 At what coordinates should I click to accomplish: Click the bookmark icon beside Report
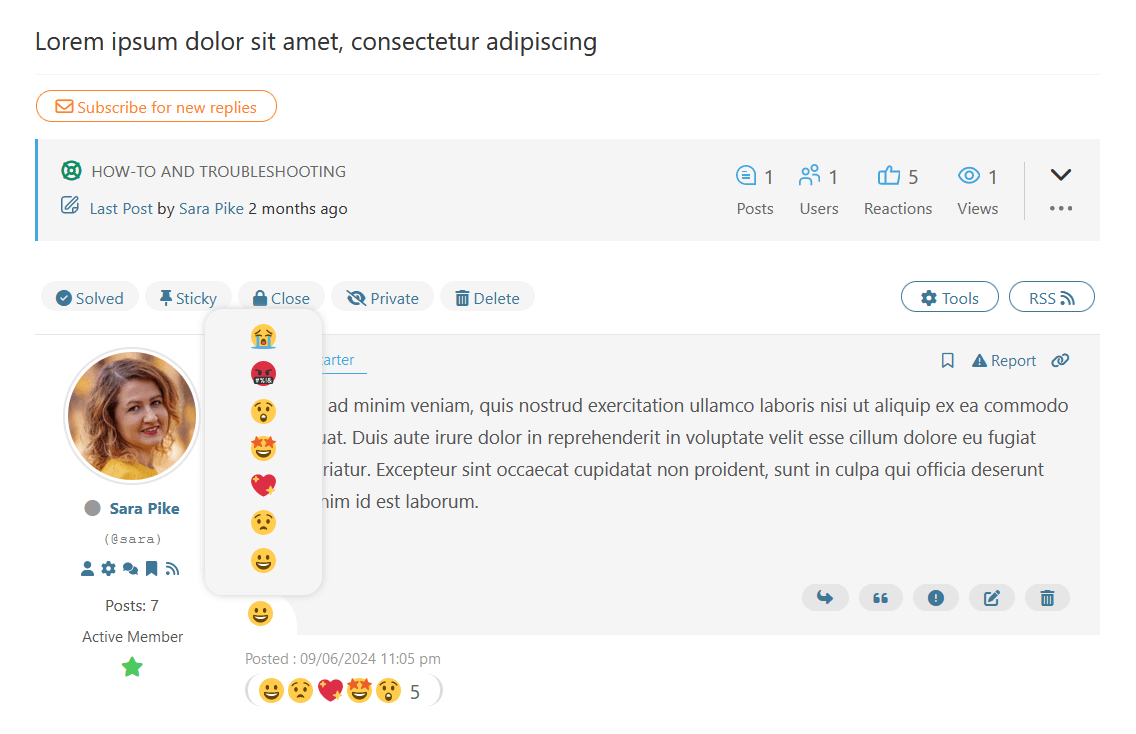(x=948, y=361)
